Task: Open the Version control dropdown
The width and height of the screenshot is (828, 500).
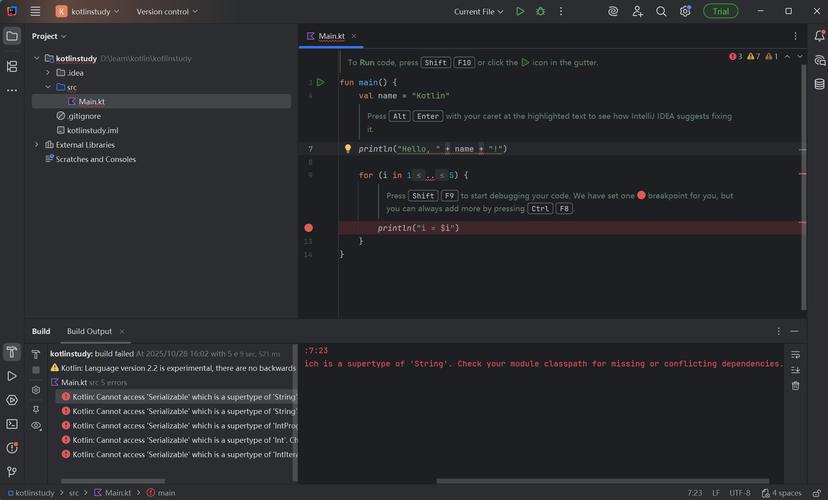Action: click(x=167, y=12)
